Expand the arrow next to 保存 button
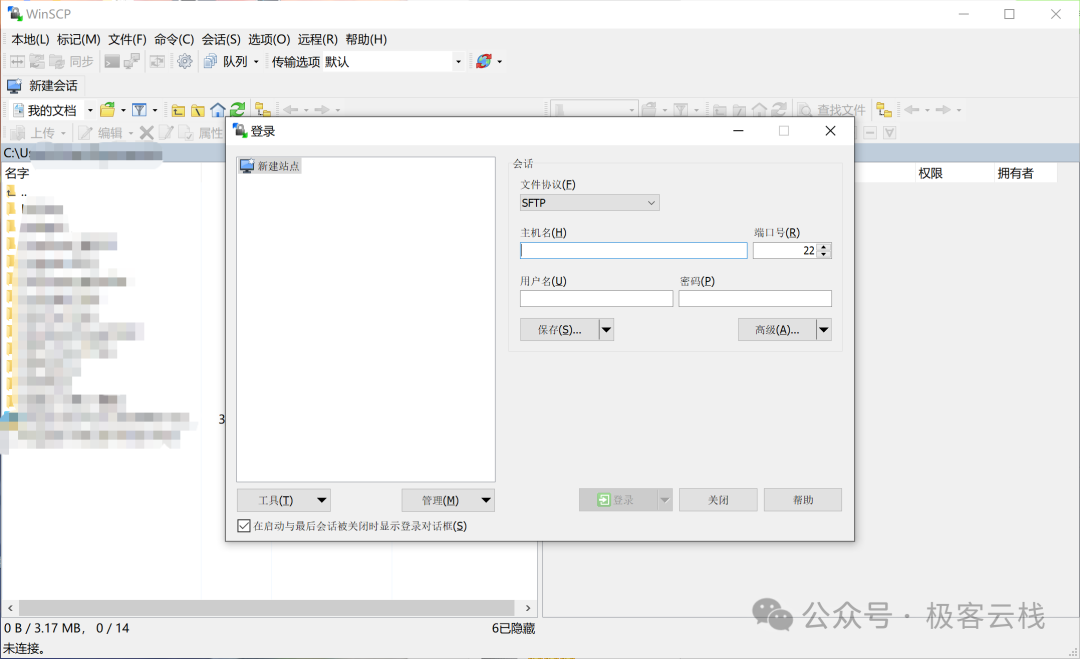 606,330
